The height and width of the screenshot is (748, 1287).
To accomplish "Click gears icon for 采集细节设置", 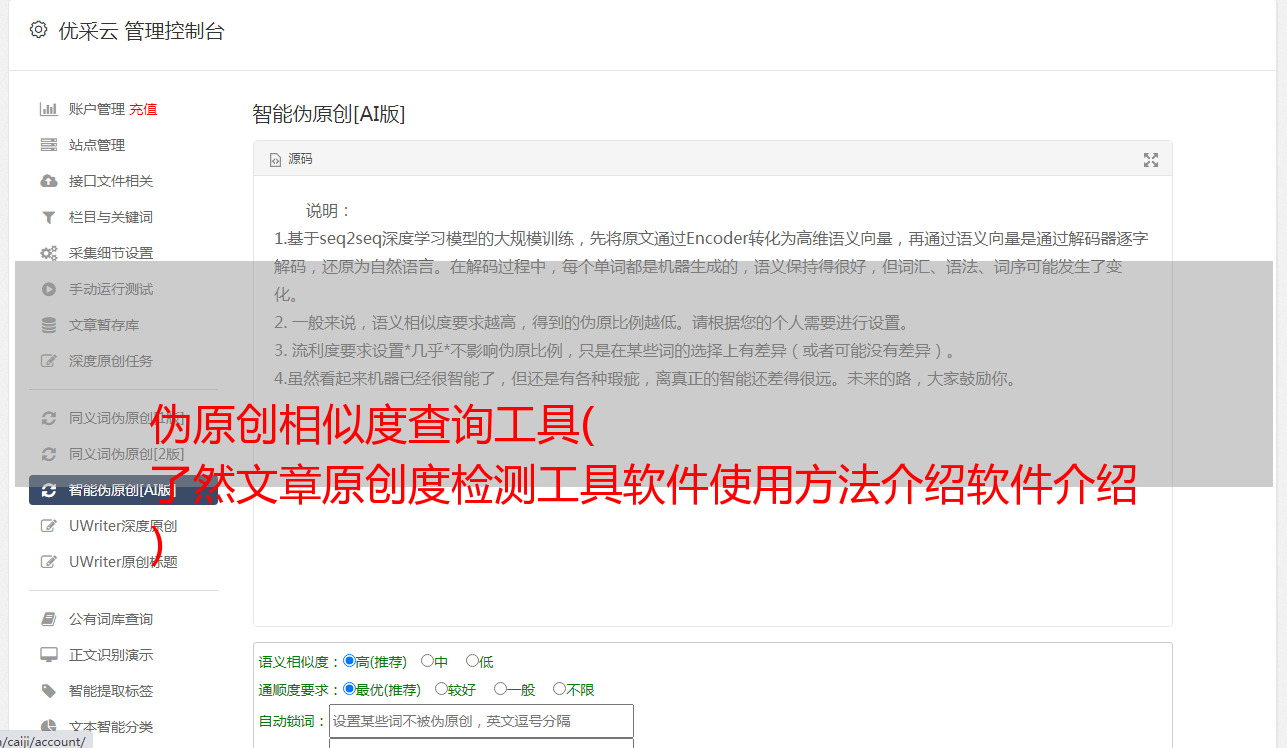I will click(x=48, y=253).
